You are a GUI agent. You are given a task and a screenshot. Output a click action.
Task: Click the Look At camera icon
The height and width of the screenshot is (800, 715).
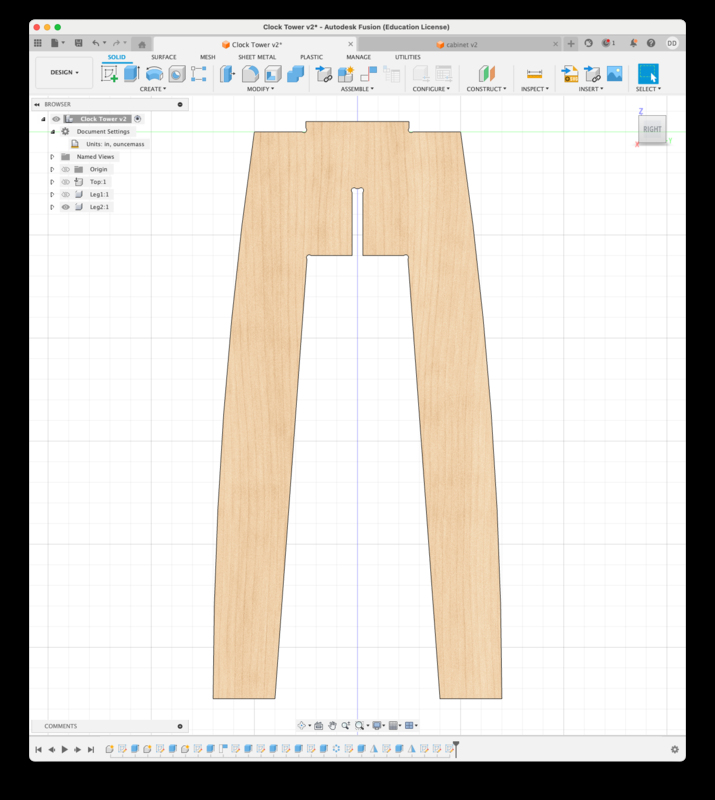point(318,726)
